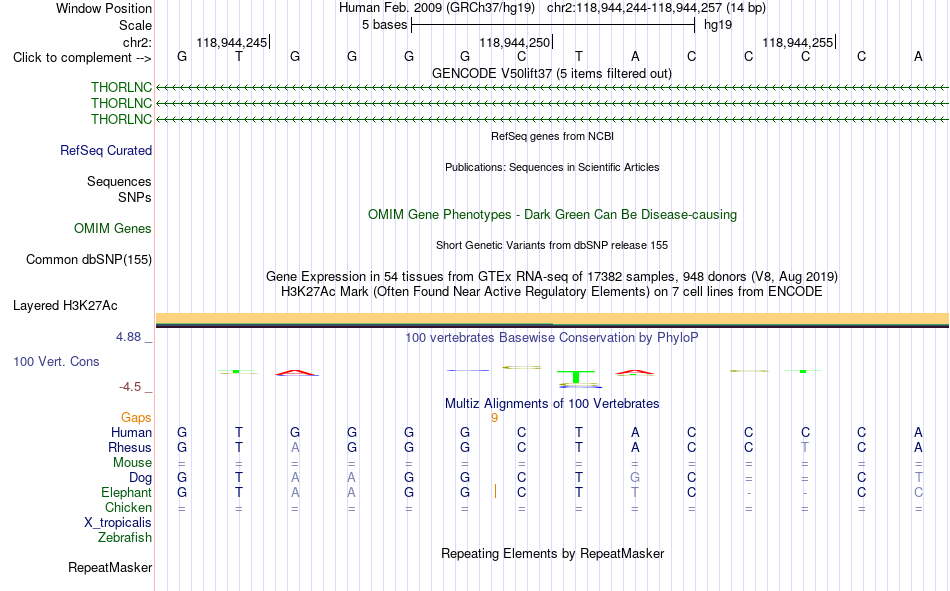The width and height of the screenshot is (950, 591).
Task: Click 'Publications: Sequences in Scientific Articles' title
Action: tap(552, 167)
